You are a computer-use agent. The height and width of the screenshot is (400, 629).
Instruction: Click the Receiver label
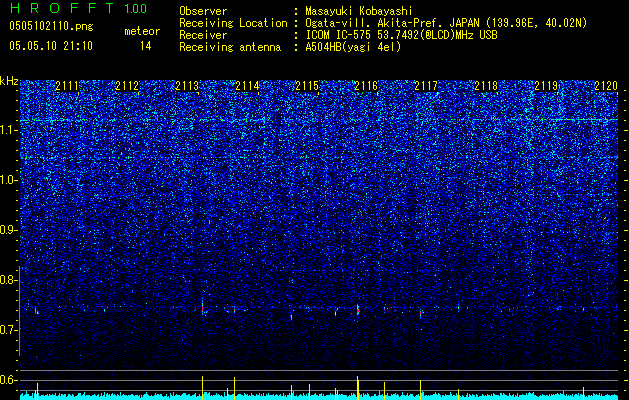[x=203, y=35]
